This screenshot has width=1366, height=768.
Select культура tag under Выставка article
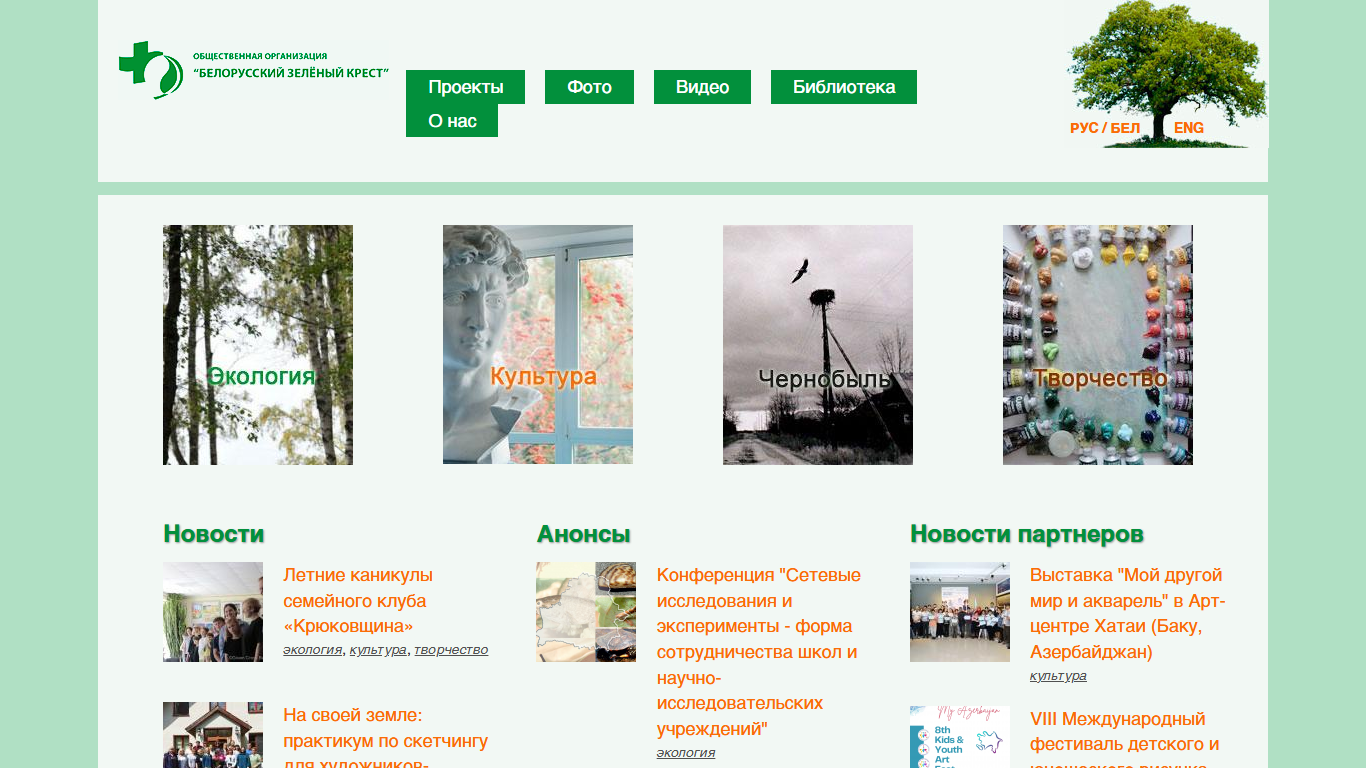1058,676
